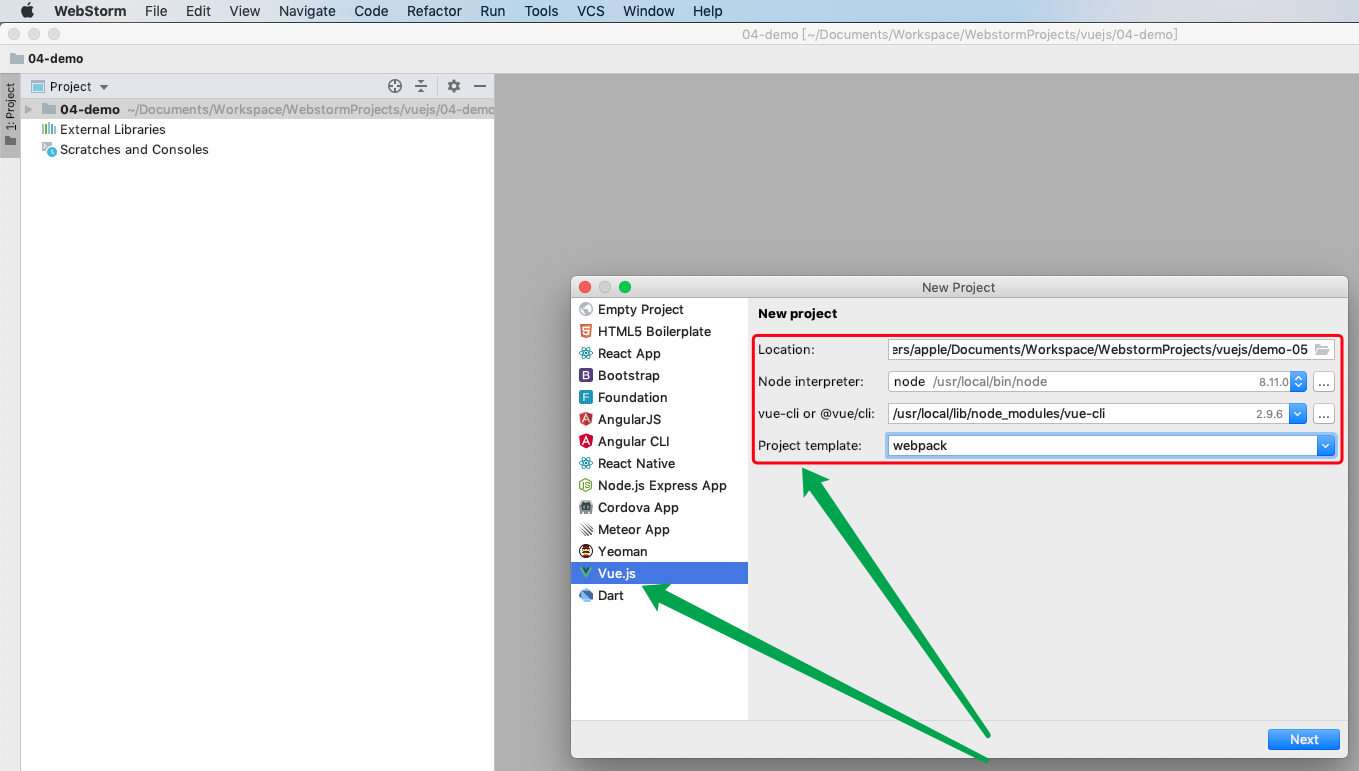1359x771 pixels.
Task: Click the Bootstrap B icon
Action: coord(586,375)
